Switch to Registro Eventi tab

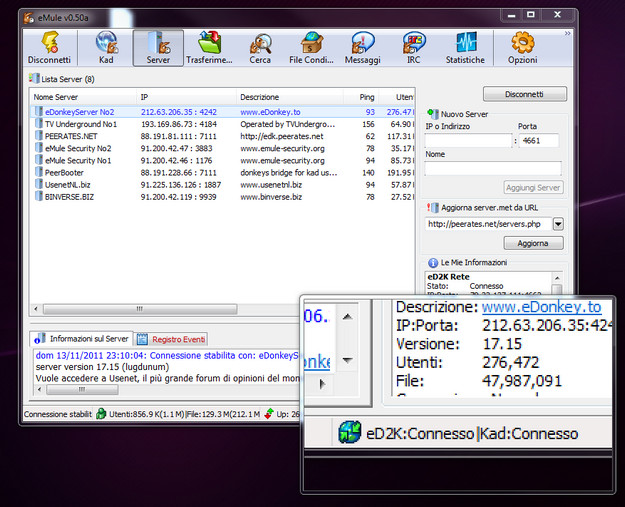(x=171, y=339)
